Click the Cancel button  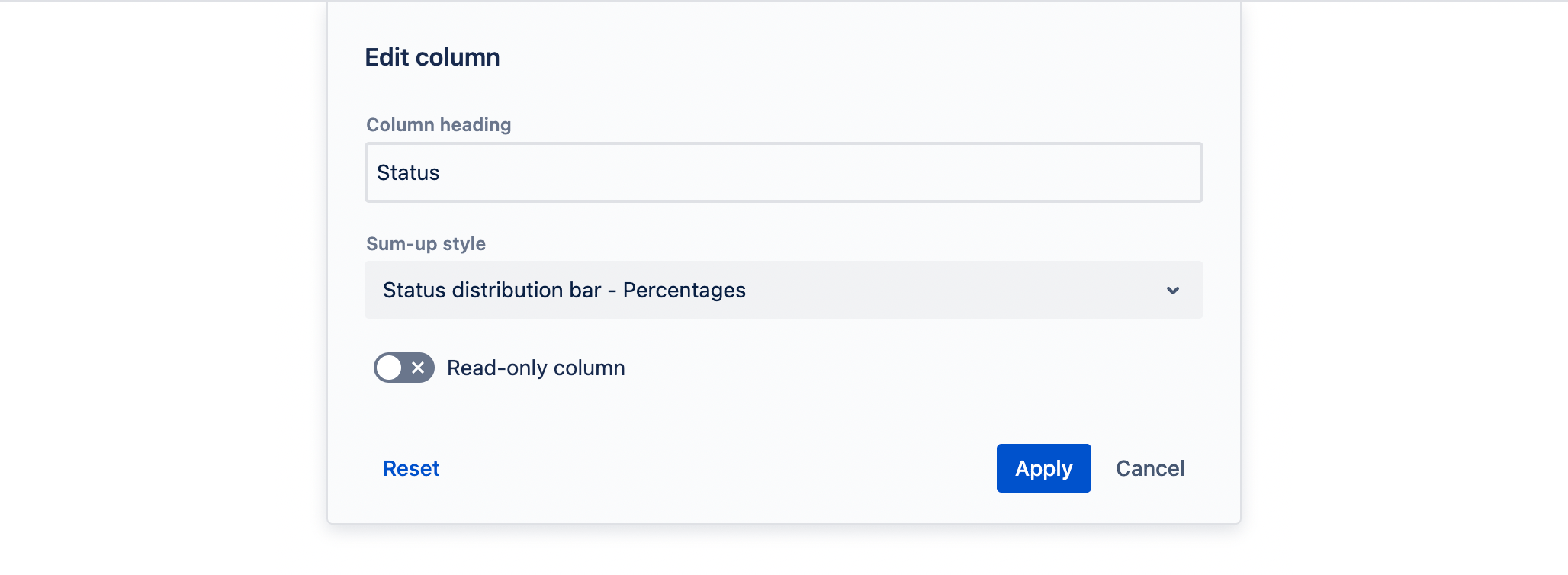coord(1150,468)
